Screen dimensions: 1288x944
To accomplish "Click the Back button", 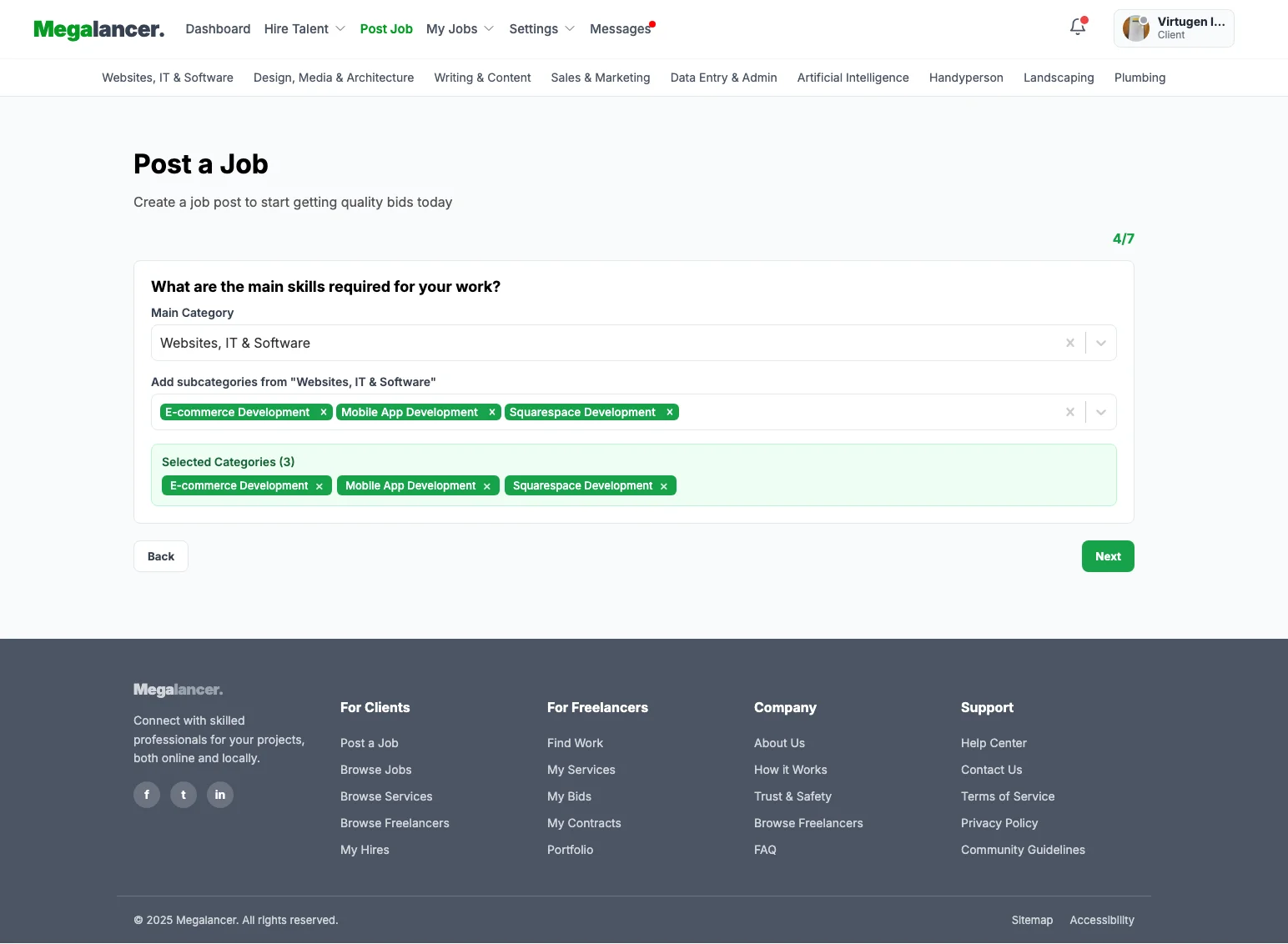I will coord(161,556).
